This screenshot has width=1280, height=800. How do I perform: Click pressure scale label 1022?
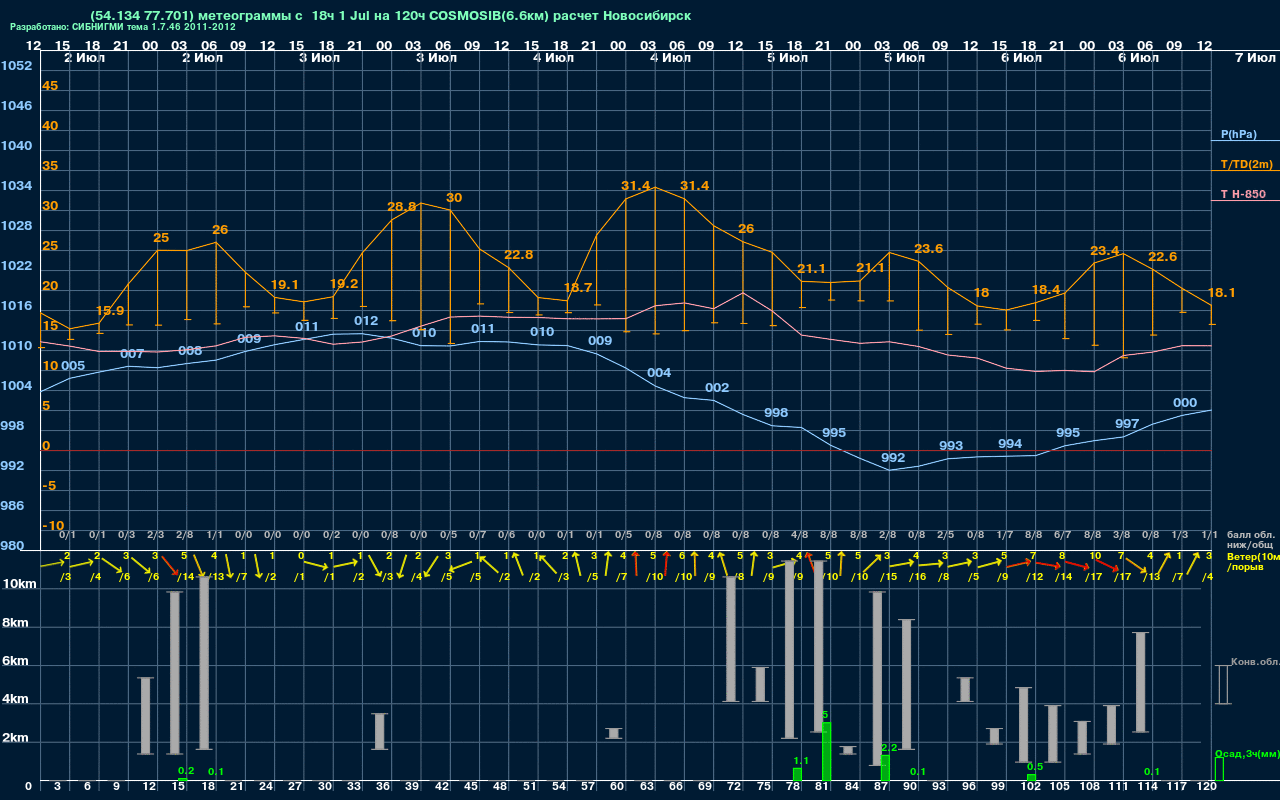(16, 266)
